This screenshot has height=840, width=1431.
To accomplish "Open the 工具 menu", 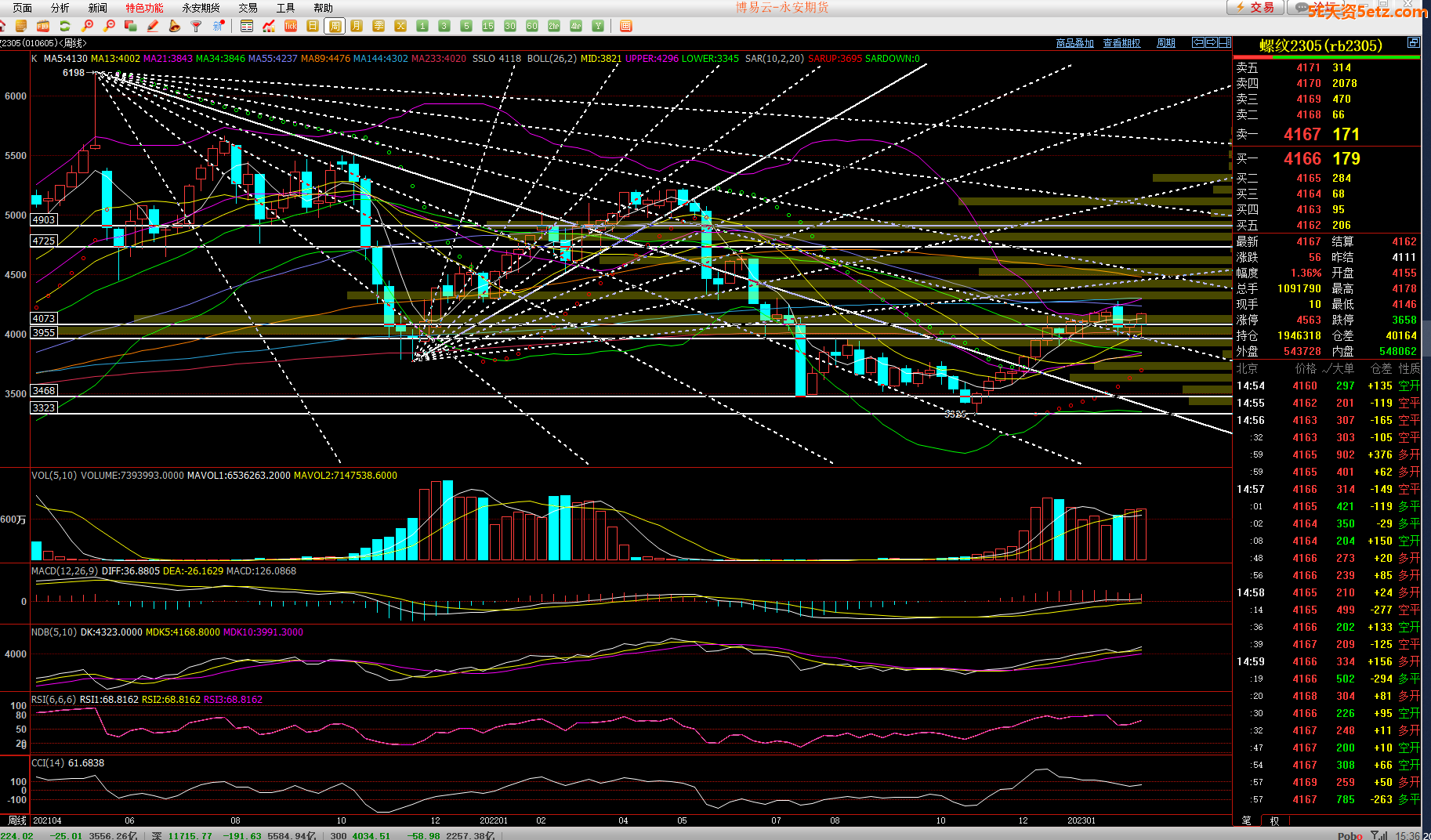I will pos(286,8).
